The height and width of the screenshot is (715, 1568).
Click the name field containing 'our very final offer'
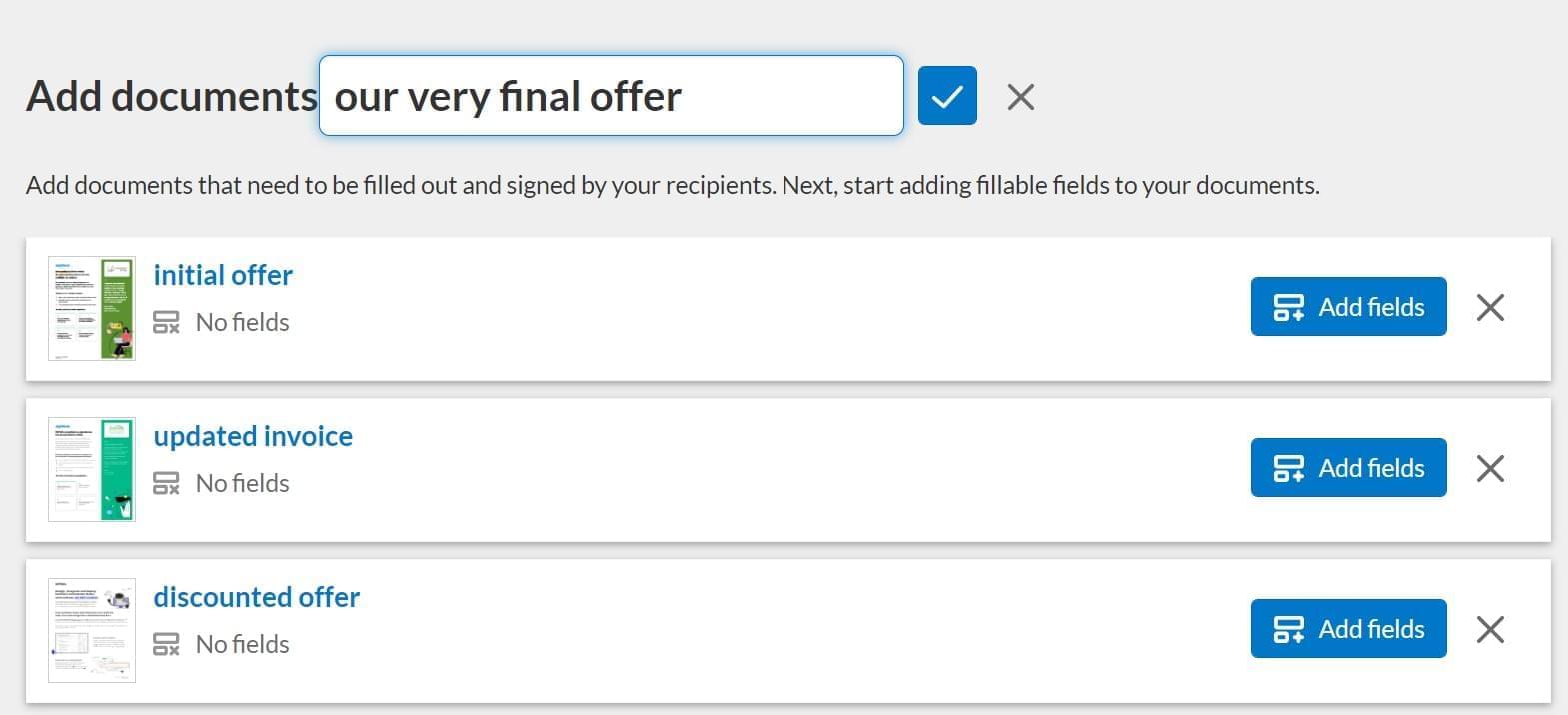(611, 96)
